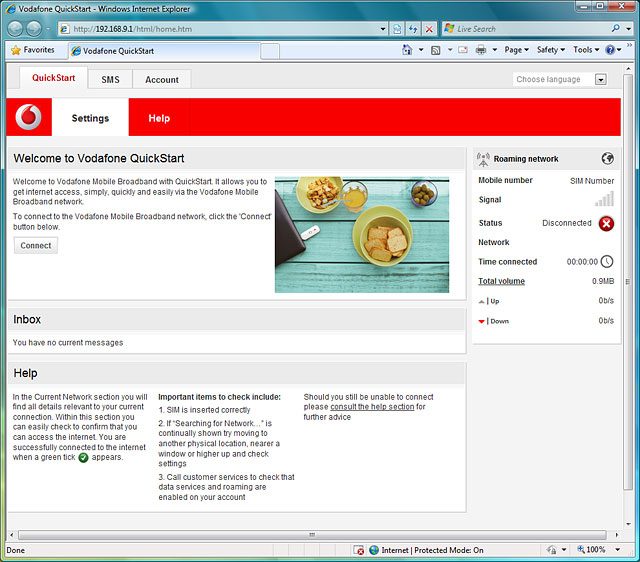Click the red Disconnected status icon
The height and width of the screenshot is (562, 640).
[x=606, y=223]
